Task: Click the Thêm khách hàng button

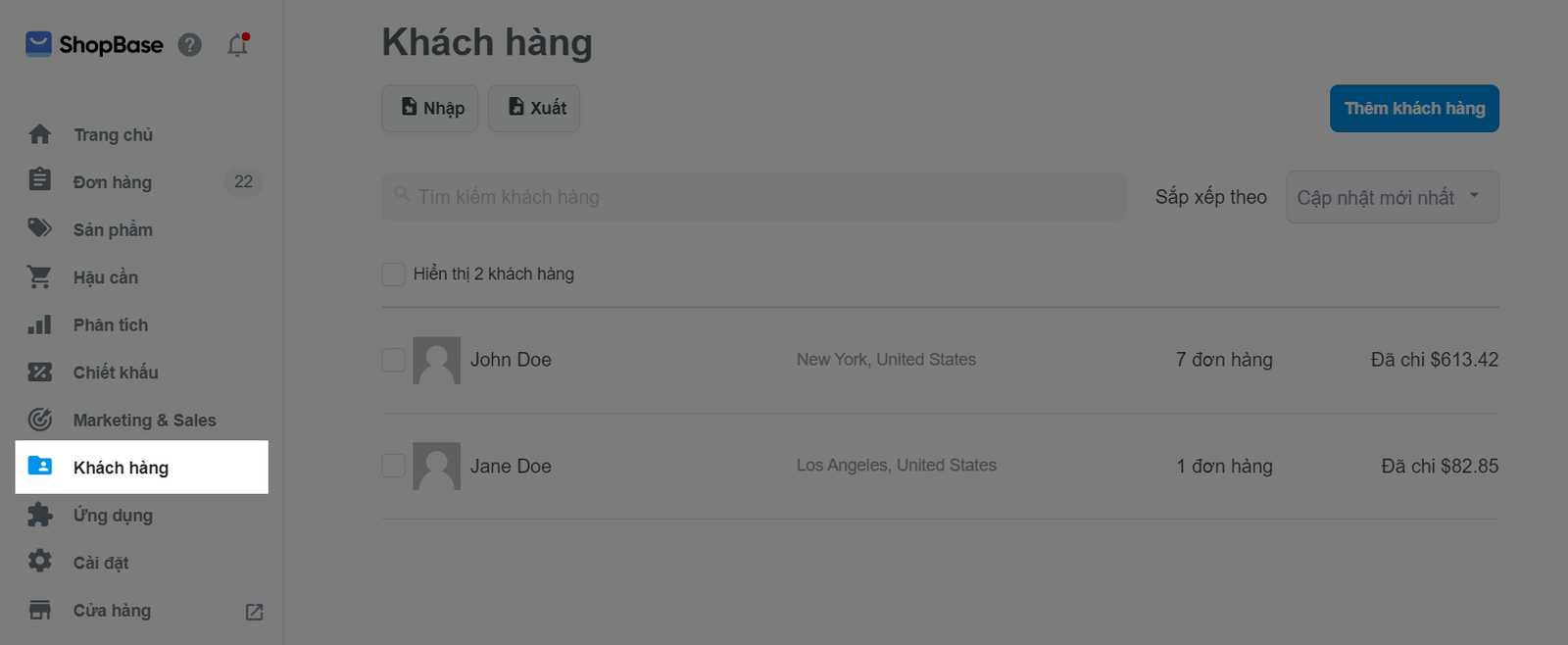Action: pos(1414,109)
